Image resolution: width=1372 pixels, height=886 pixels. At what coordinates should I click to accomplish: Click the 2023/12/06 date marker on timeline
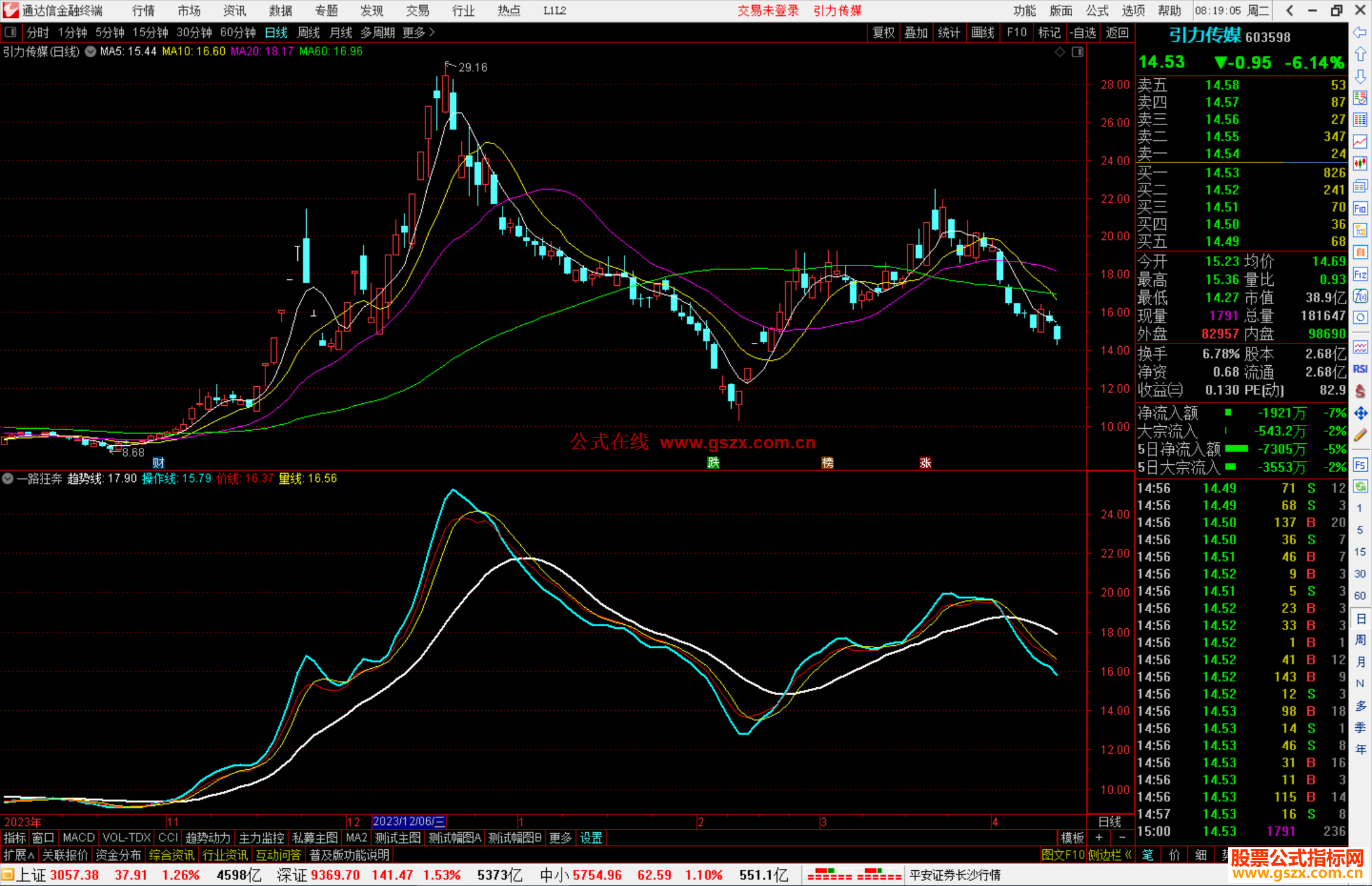(408, 821)
